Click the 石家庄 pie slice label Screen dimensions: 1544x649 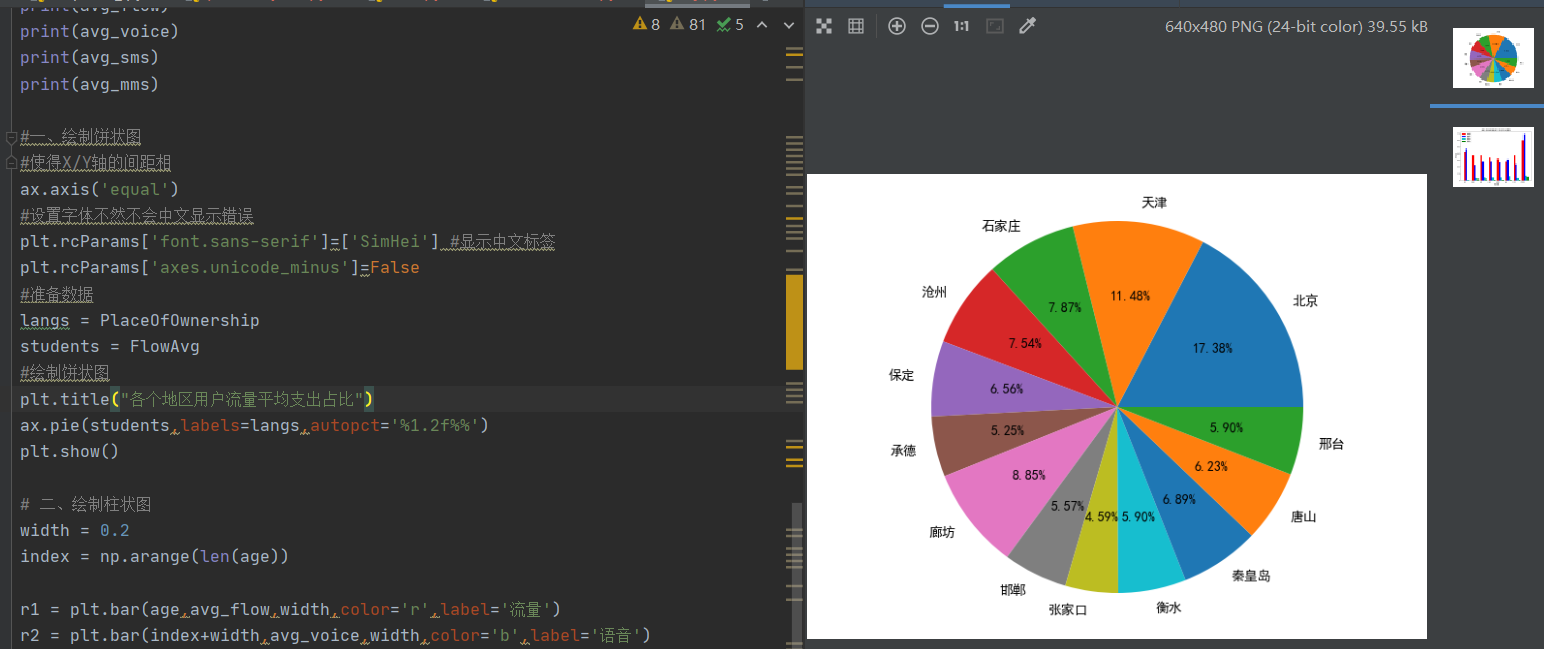tap(1001, 226)
